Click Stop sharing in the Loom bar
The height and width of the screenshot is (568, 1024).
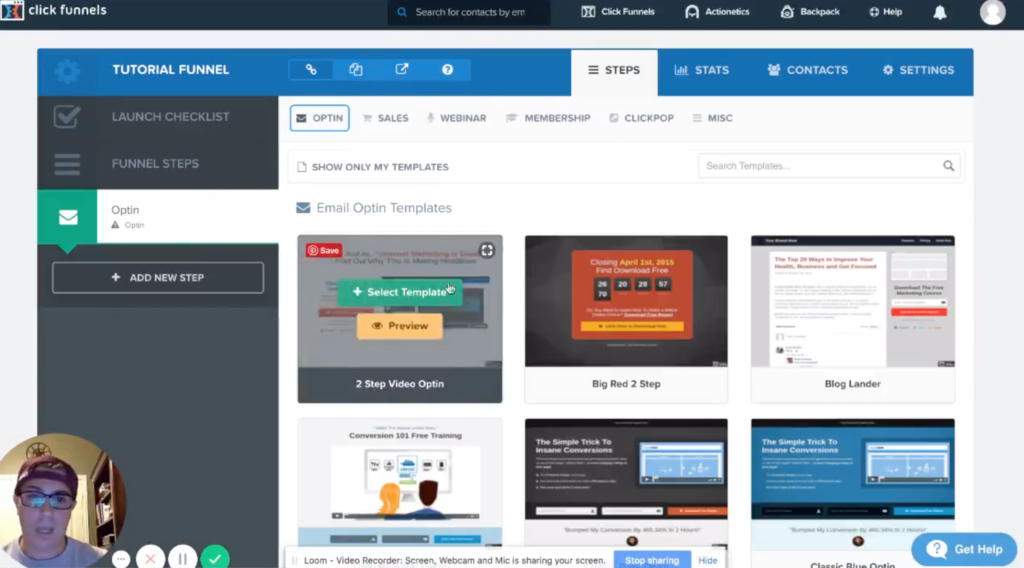point(652,560)
